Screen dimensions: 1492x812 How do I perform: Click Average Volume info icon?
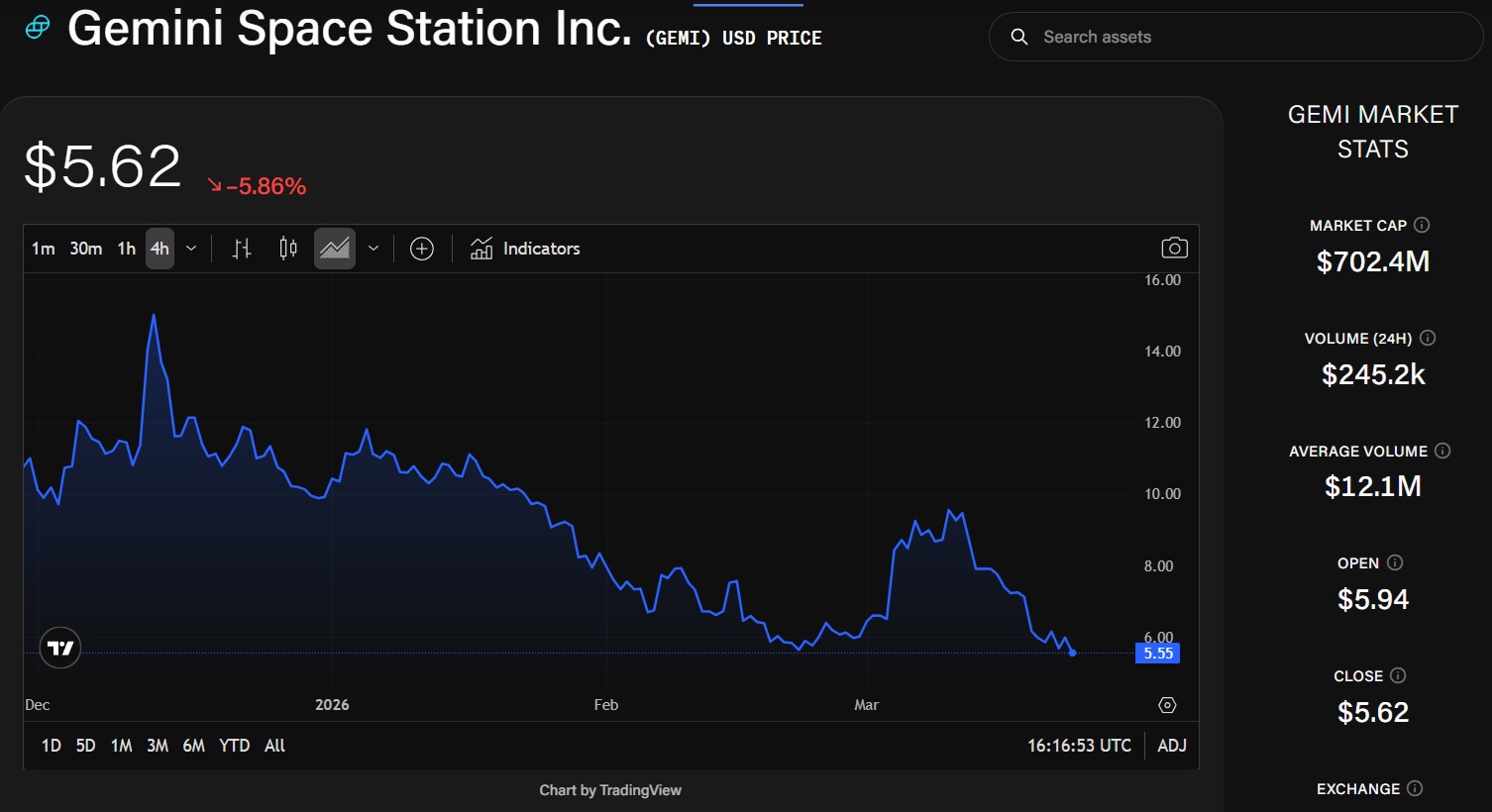point(1442,451)
